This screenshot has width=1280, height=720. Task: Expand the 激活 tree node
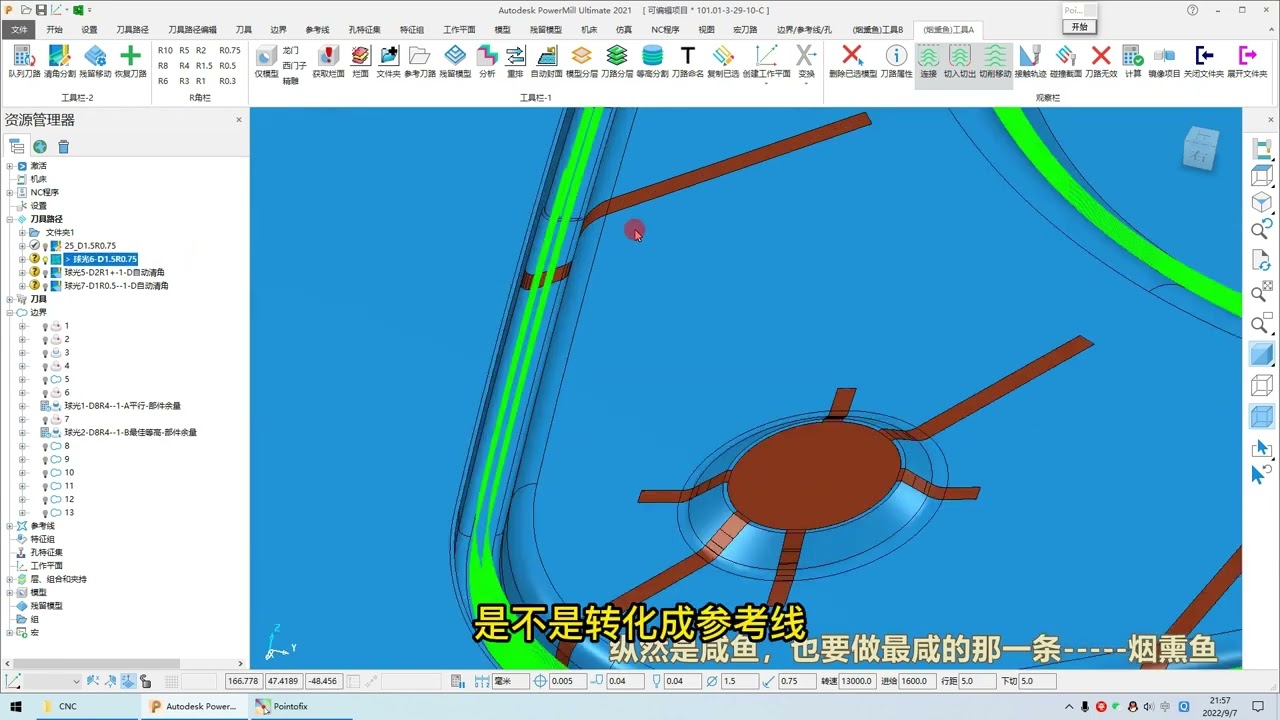pos(10,166)
